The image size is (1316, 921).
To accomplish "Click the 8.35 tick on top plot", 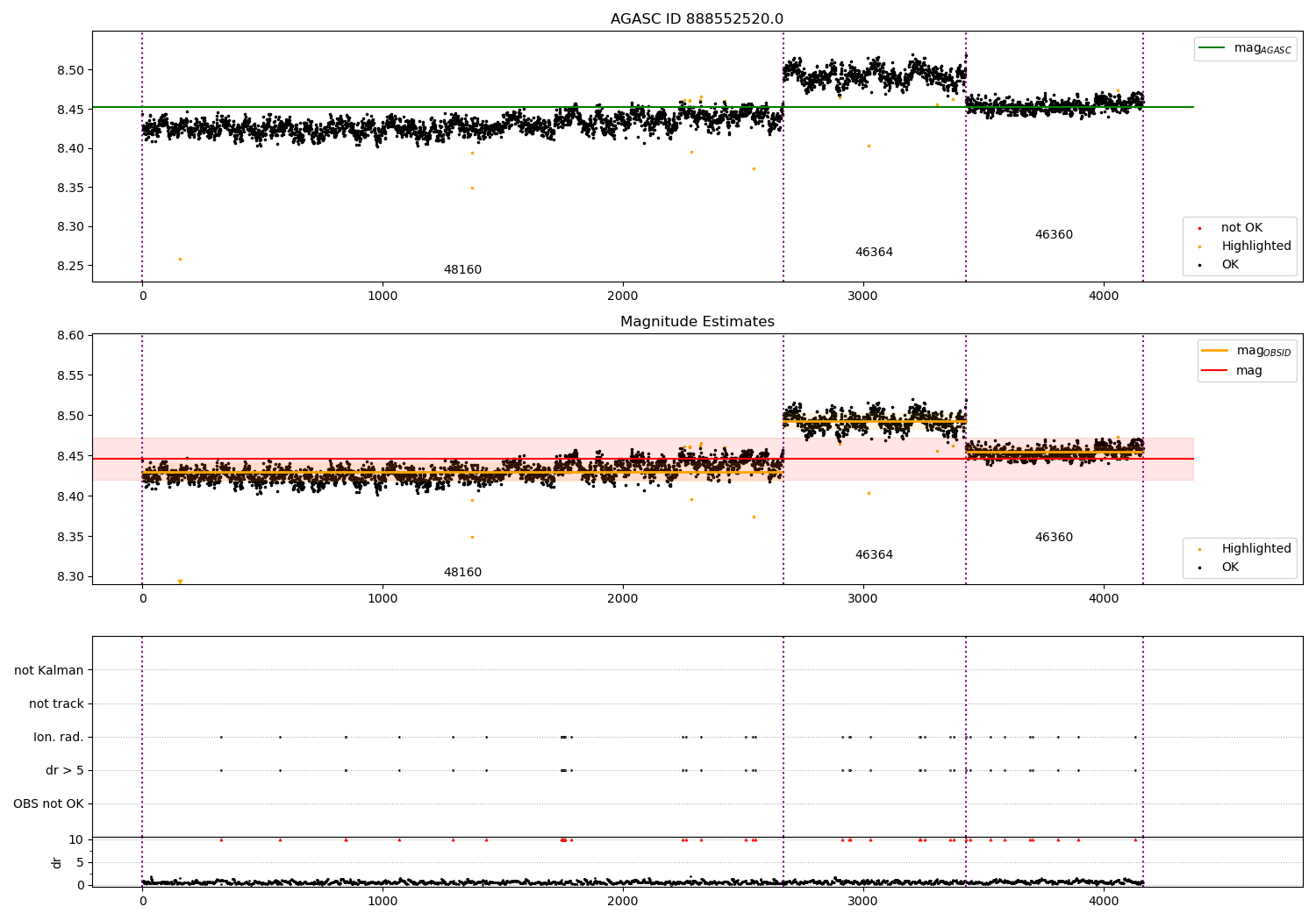I will [70, 188].
